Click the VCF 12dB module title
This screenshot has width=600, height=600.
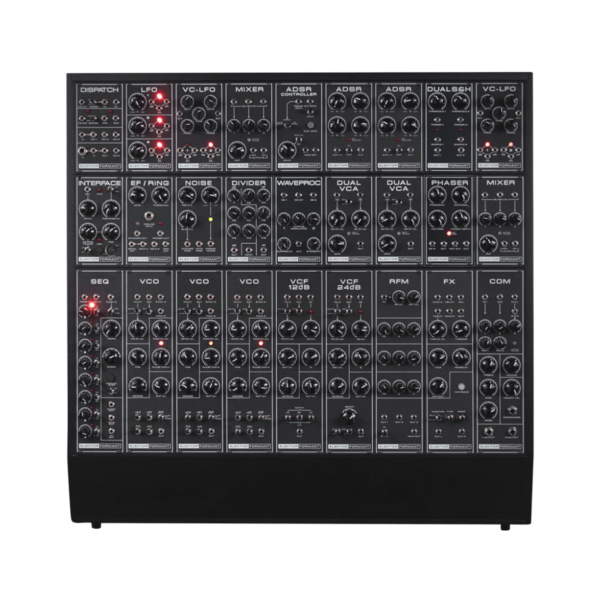click(299, 284)
